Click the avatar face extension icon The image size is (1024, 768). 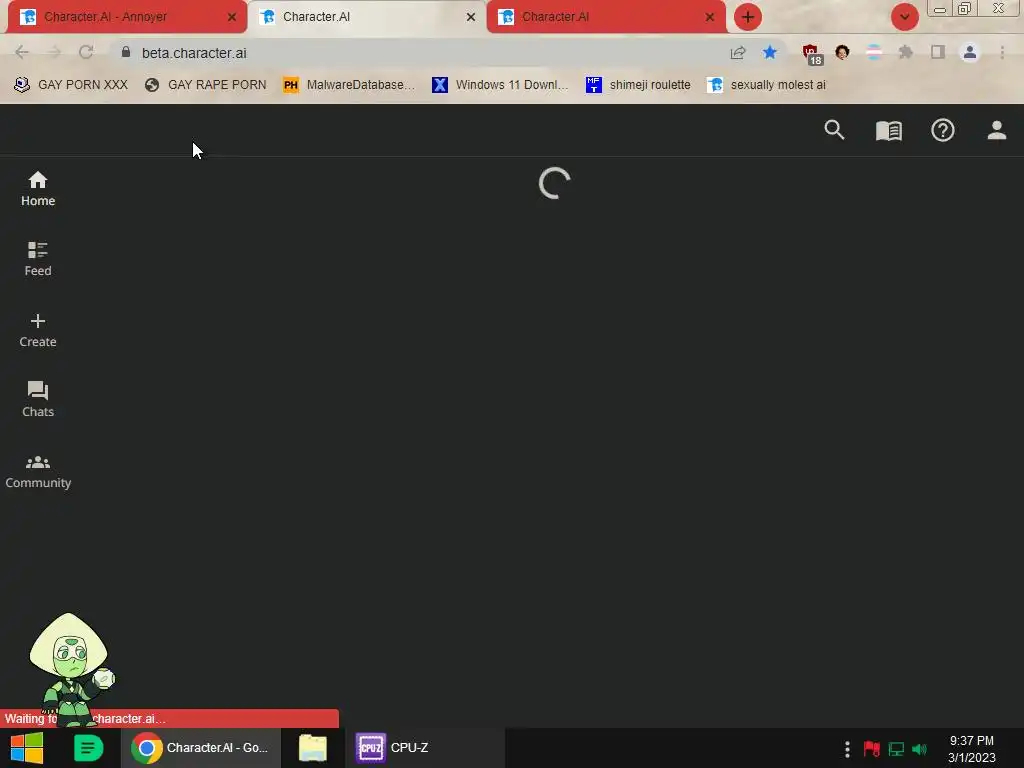[842, 52]
